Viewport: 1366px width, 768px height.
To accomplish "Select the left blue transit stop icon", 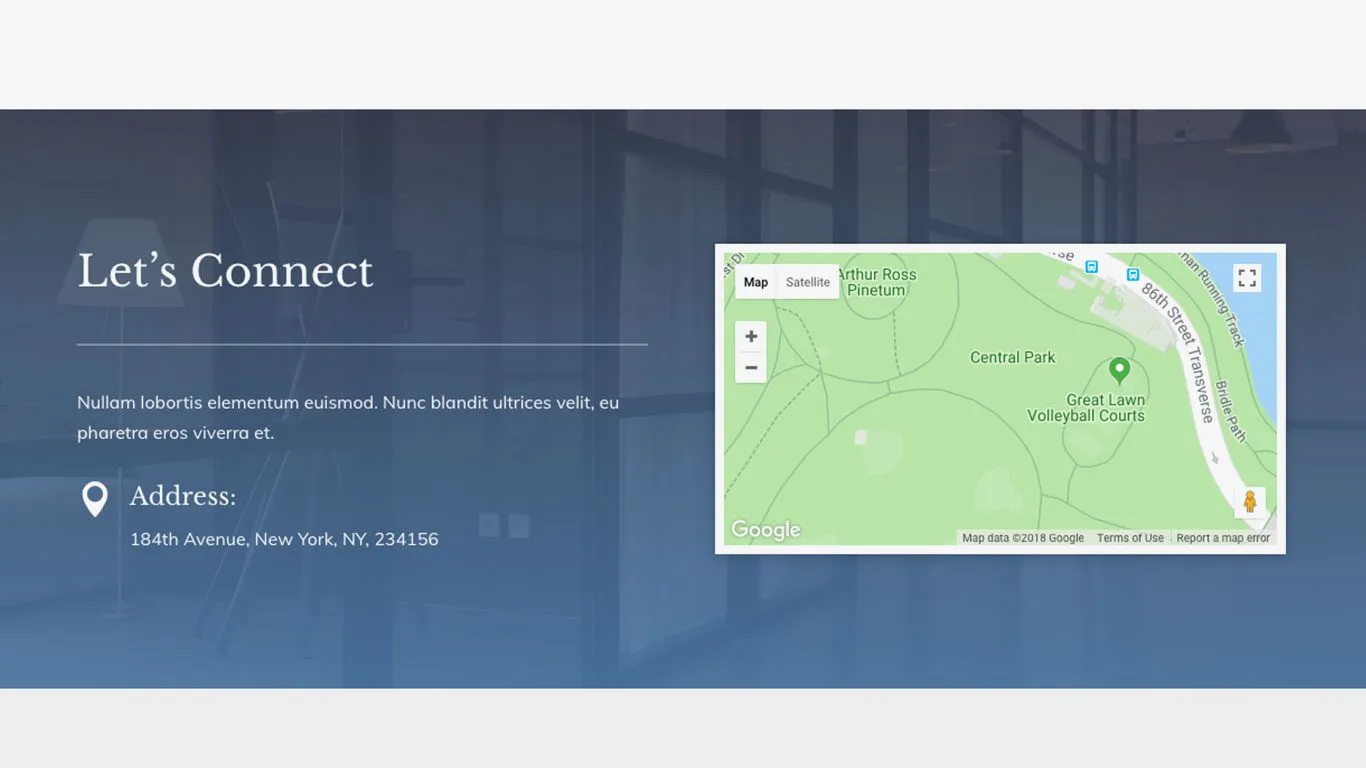I will [1092, 267].
